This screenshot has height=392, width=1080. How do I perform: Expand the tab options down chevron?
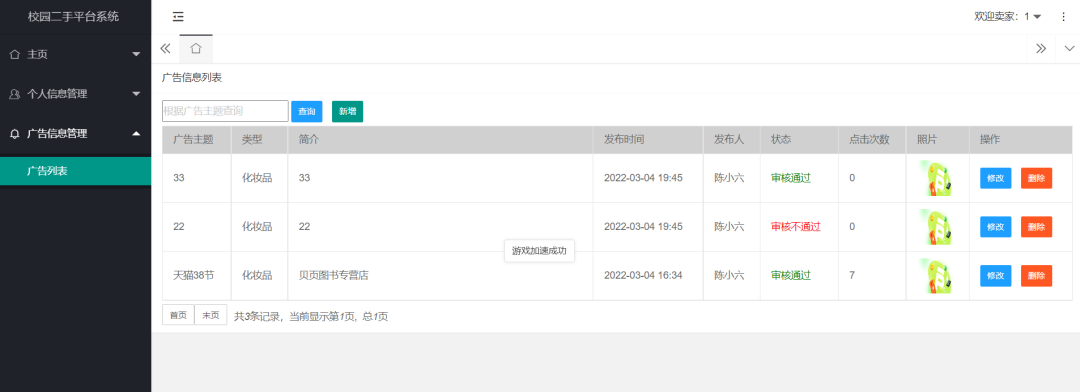pos(1069,48)
